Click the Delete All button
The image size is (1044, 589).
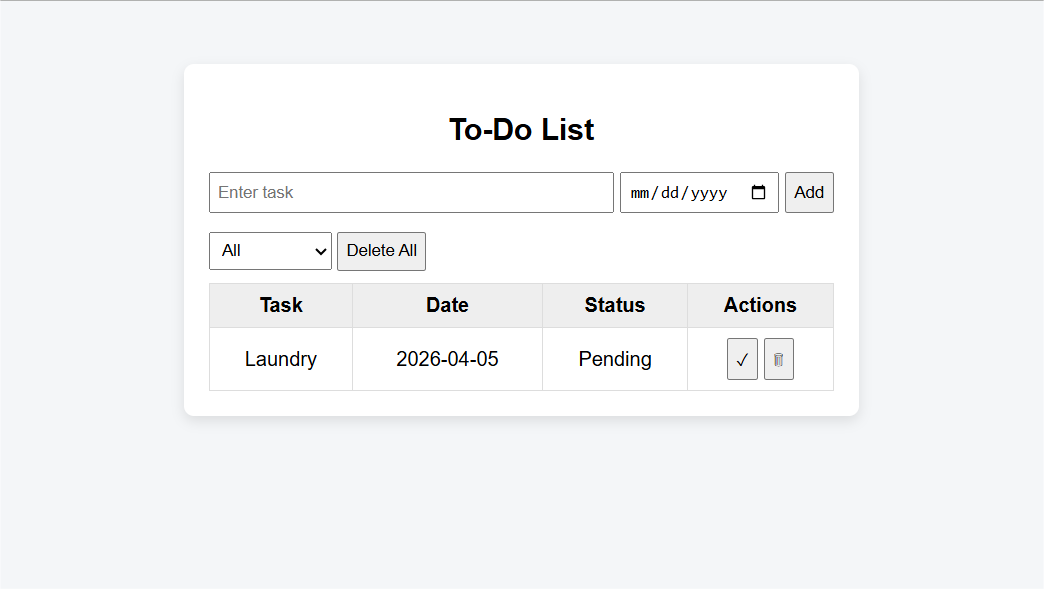click(381, 251)
